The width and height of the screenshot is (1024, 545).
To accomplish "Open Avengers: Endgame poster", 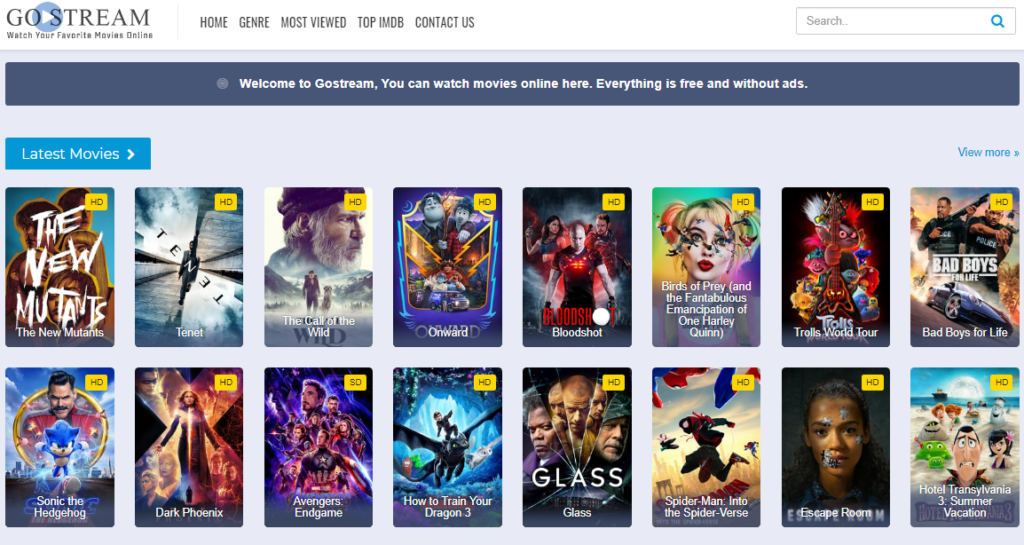I will [319, 447].
